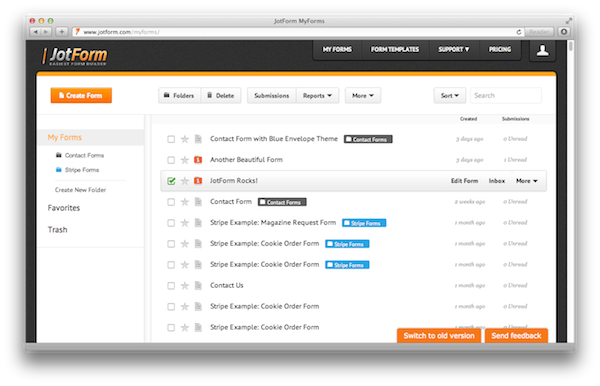Check the Another Beautiful Form checkbox
600x386 pixels.
pos(171,160)
